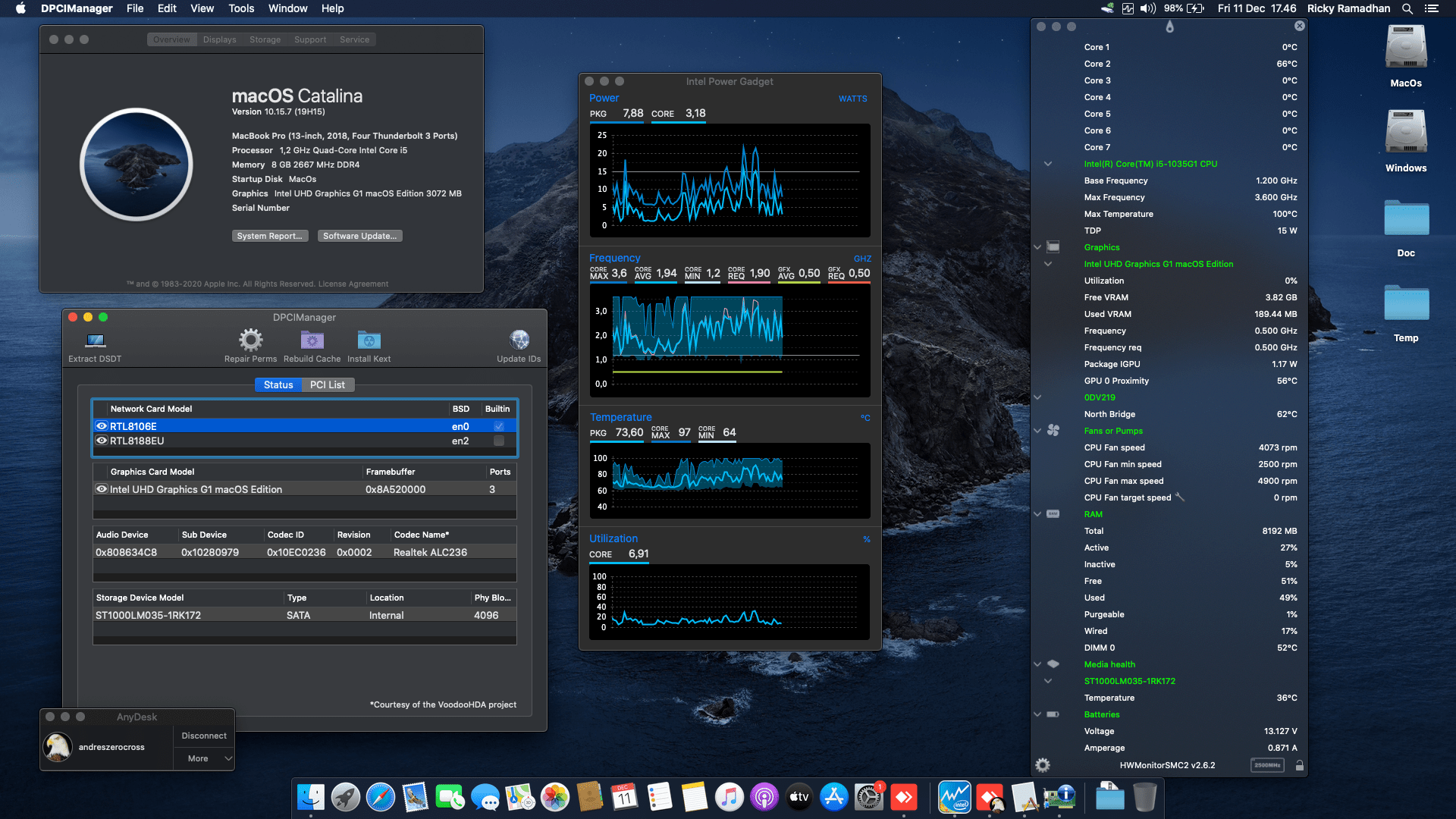This screenshot has width=1456, height=819.
Task: Toggle the Builtin checkbox for RTL8106E
Action: point(498,426)
